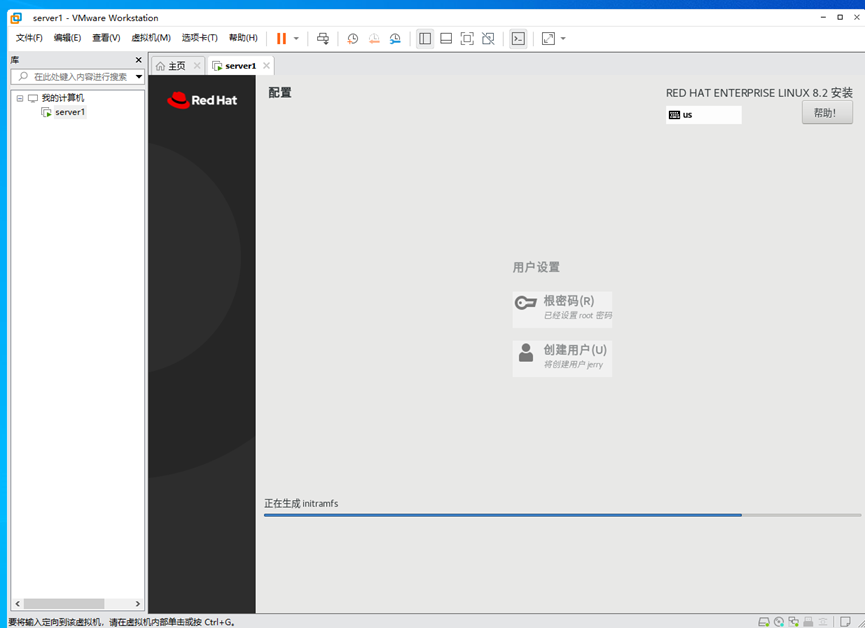865x628 pixels.
Task: Pause the virtual machine
Action: click(x=281, y=39)
